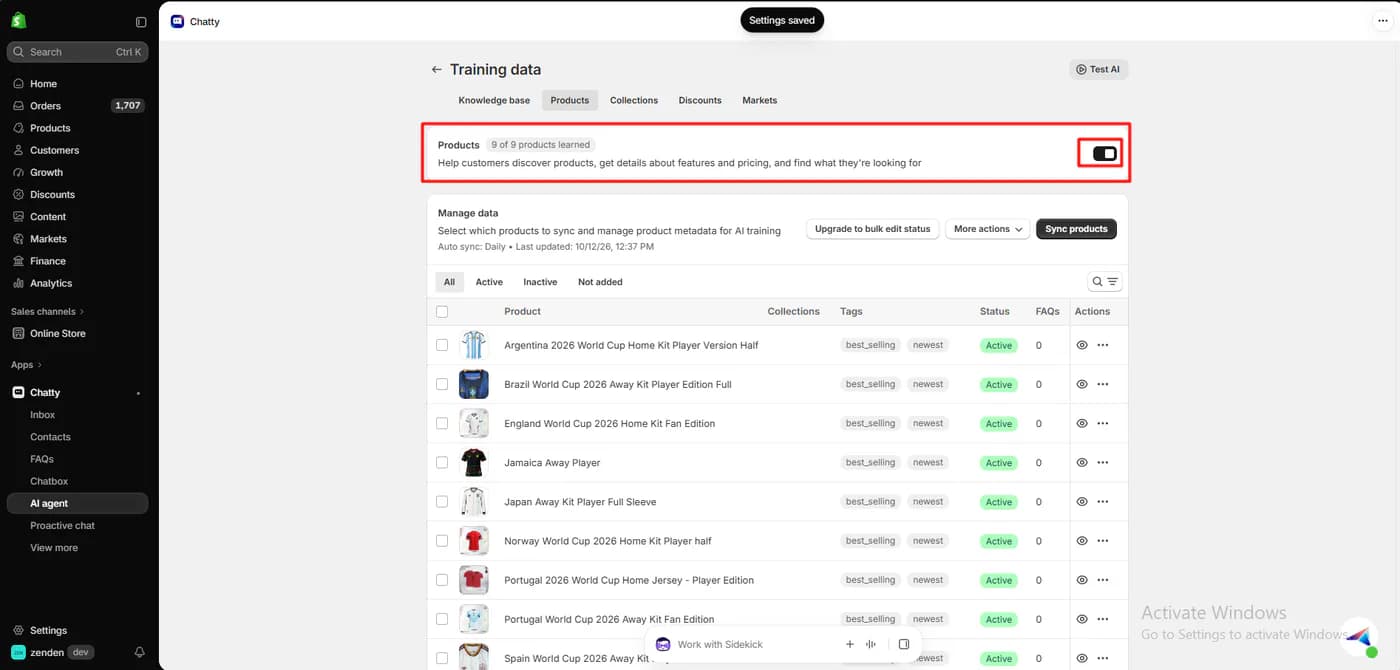Open Settings in the sidebar
Viewport: 1400px width, 670px height.
tap(48, 631)
